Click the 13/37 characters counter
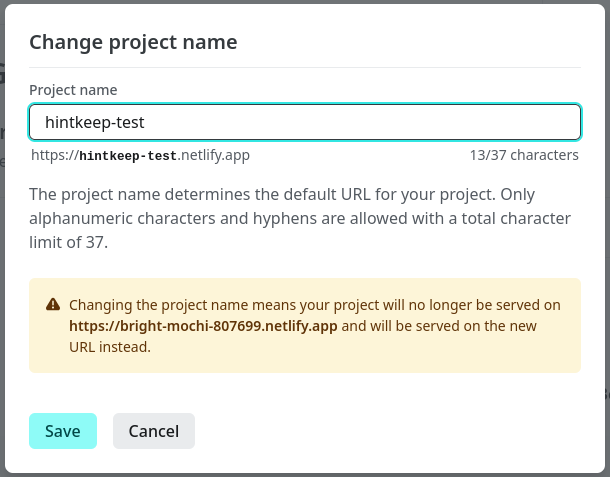Image resolution: width=610 pixels, height=477 pixels. pos(524,155)
